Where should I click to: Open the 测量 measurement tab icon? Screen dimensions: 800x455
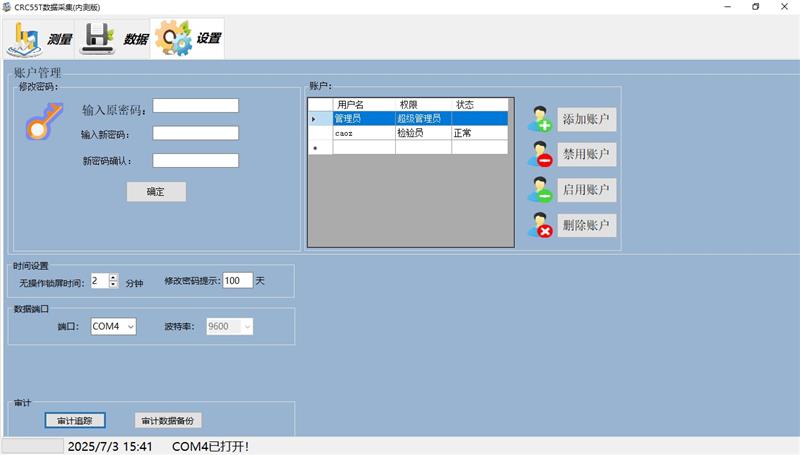tap(24, 39)
